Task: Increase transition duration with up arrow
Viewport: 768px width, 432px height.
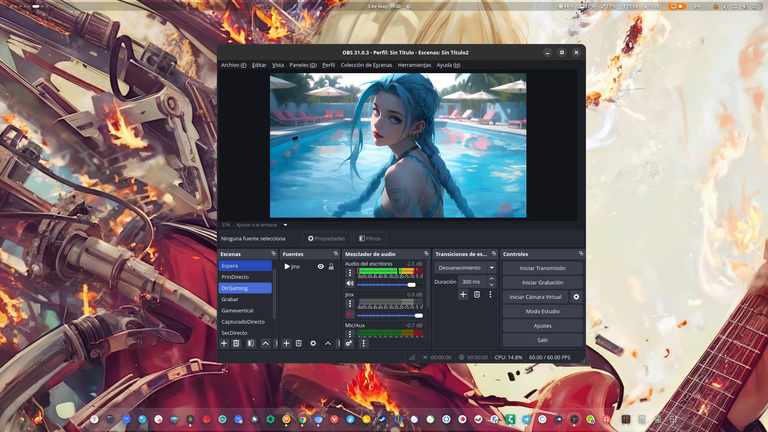Action: pyautogui.click(x=491, y=279)
